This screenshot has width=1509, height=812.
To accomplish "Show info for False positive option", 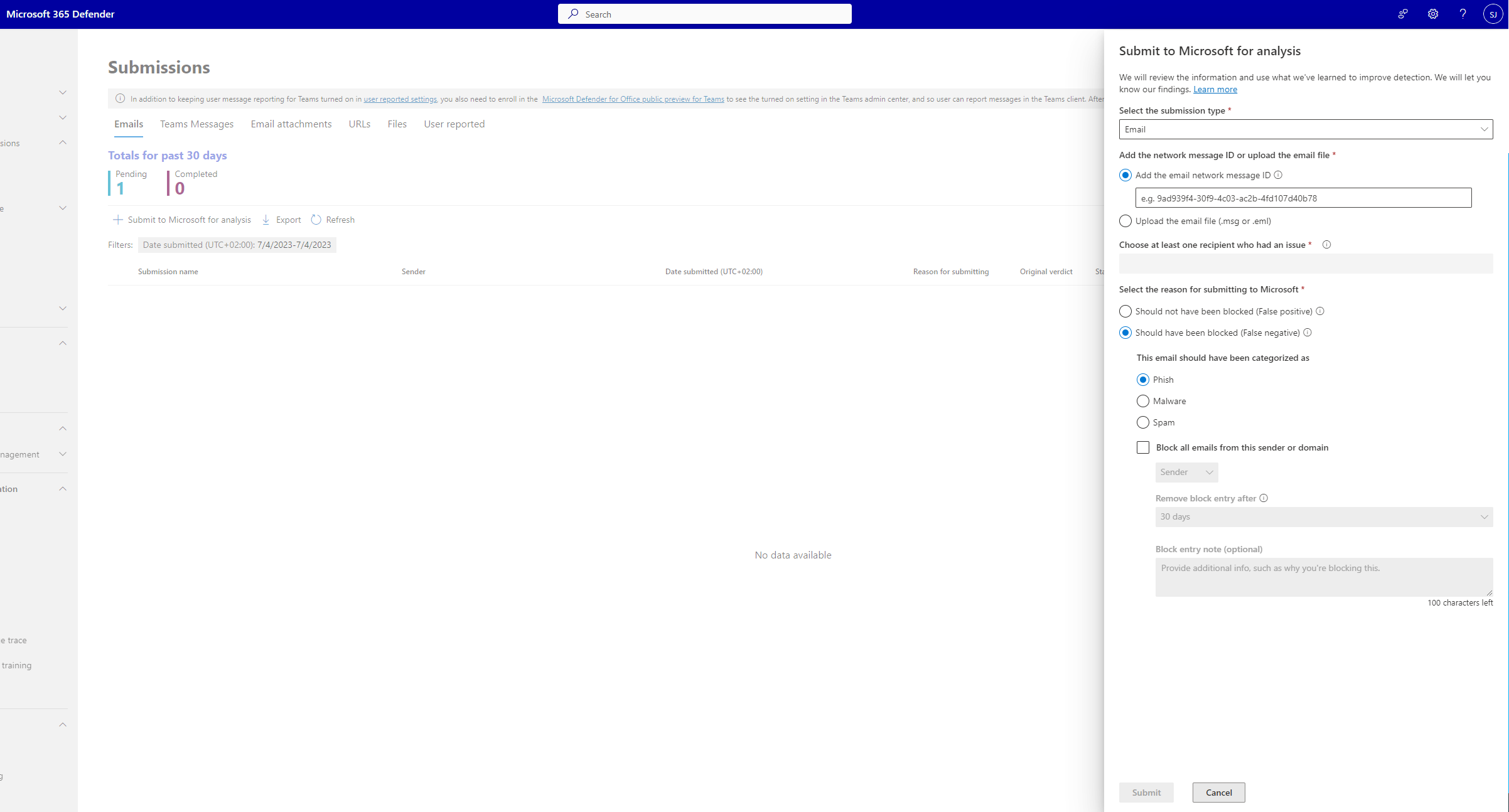I will 1320,311.
